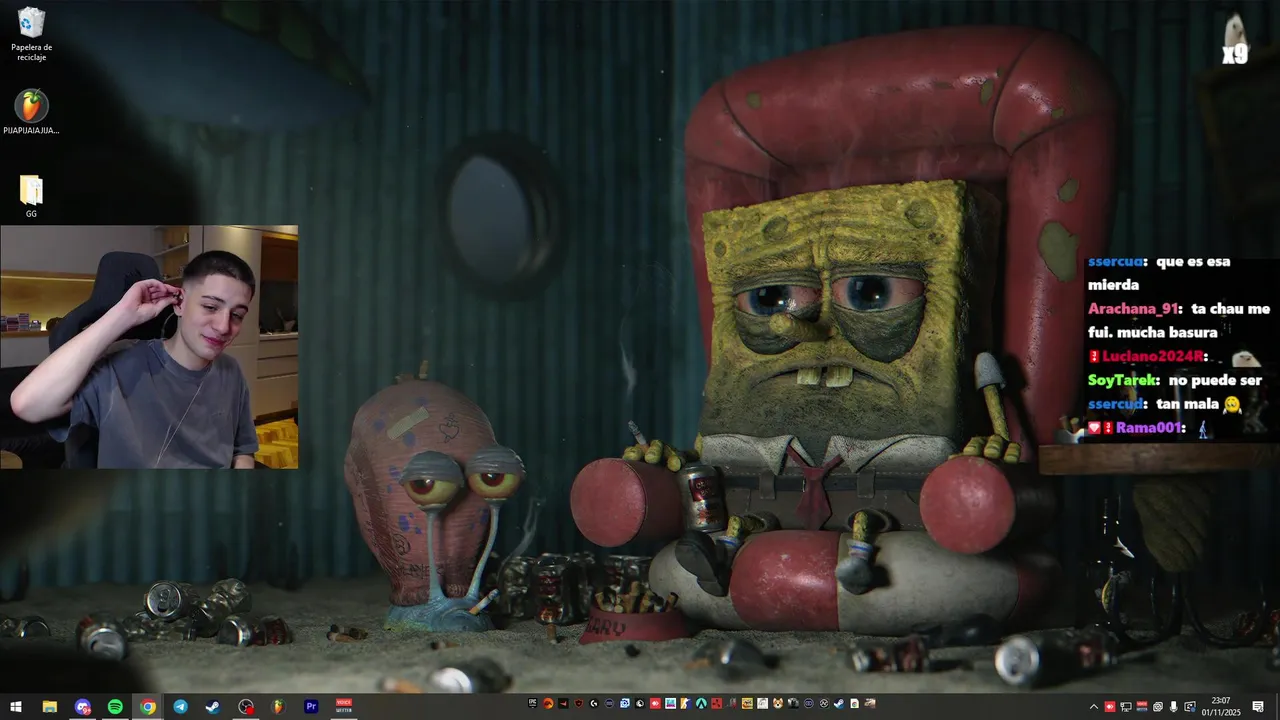The width and height of the screenshot is (1280, 720).
Task: Launch Steam from the taskbar
Action: 213,706
